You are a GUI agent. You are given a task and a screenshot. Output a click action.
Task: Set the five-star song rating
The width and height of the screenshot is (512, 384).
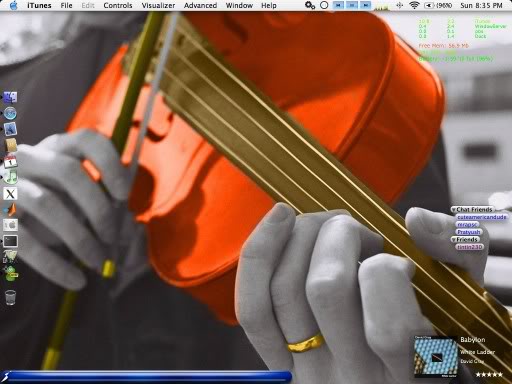489,374
